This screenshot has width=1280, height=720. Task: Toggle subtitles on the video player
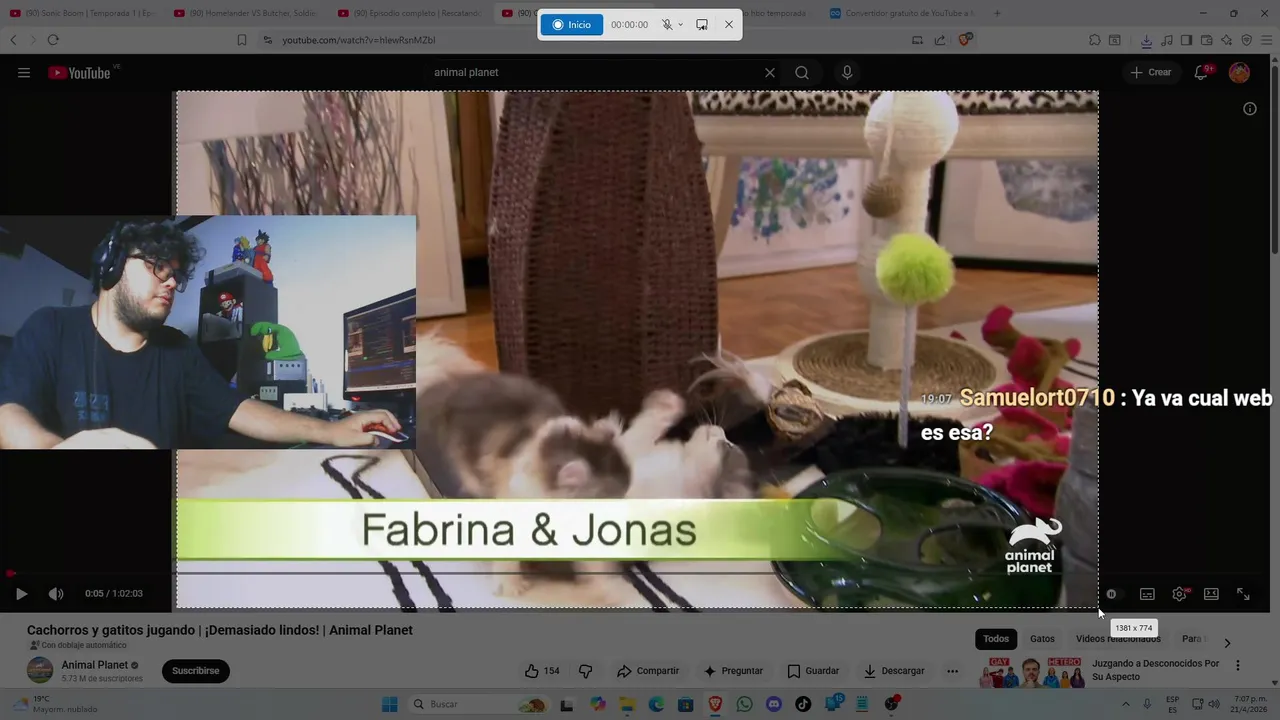tap(1147, 594)
